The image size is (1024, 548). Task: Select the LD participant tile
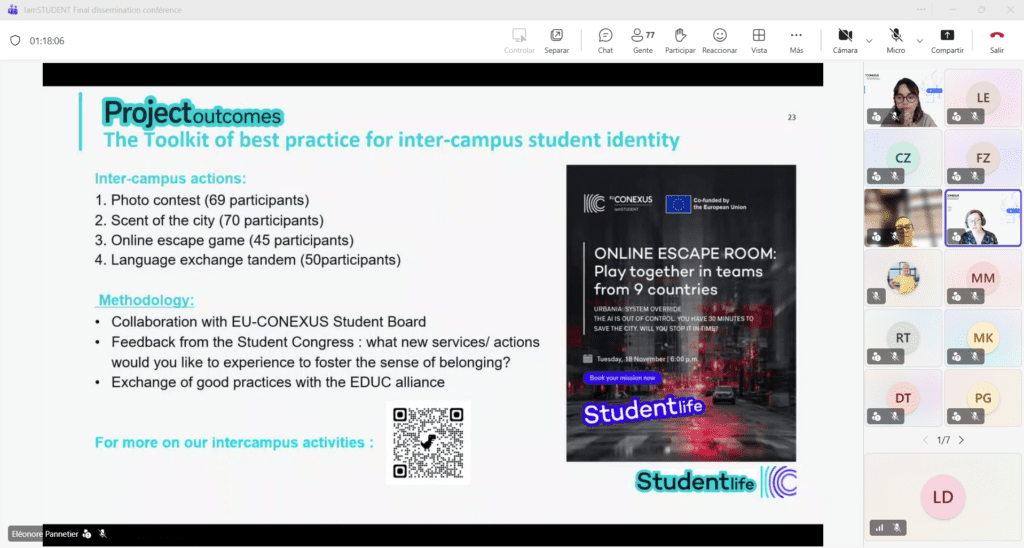pos(942,497)
